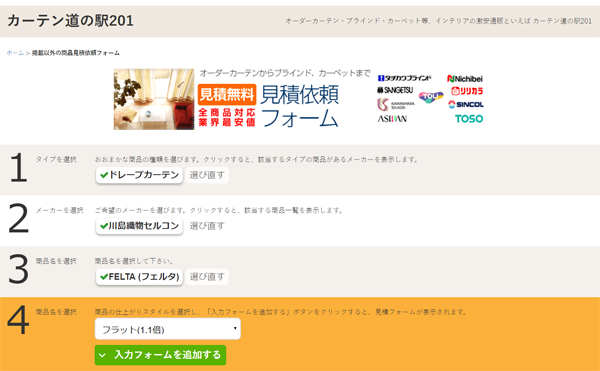Click the メーカーを選択 step label
This screenshot has width=600, height=371.
click(x=59, y=210)
